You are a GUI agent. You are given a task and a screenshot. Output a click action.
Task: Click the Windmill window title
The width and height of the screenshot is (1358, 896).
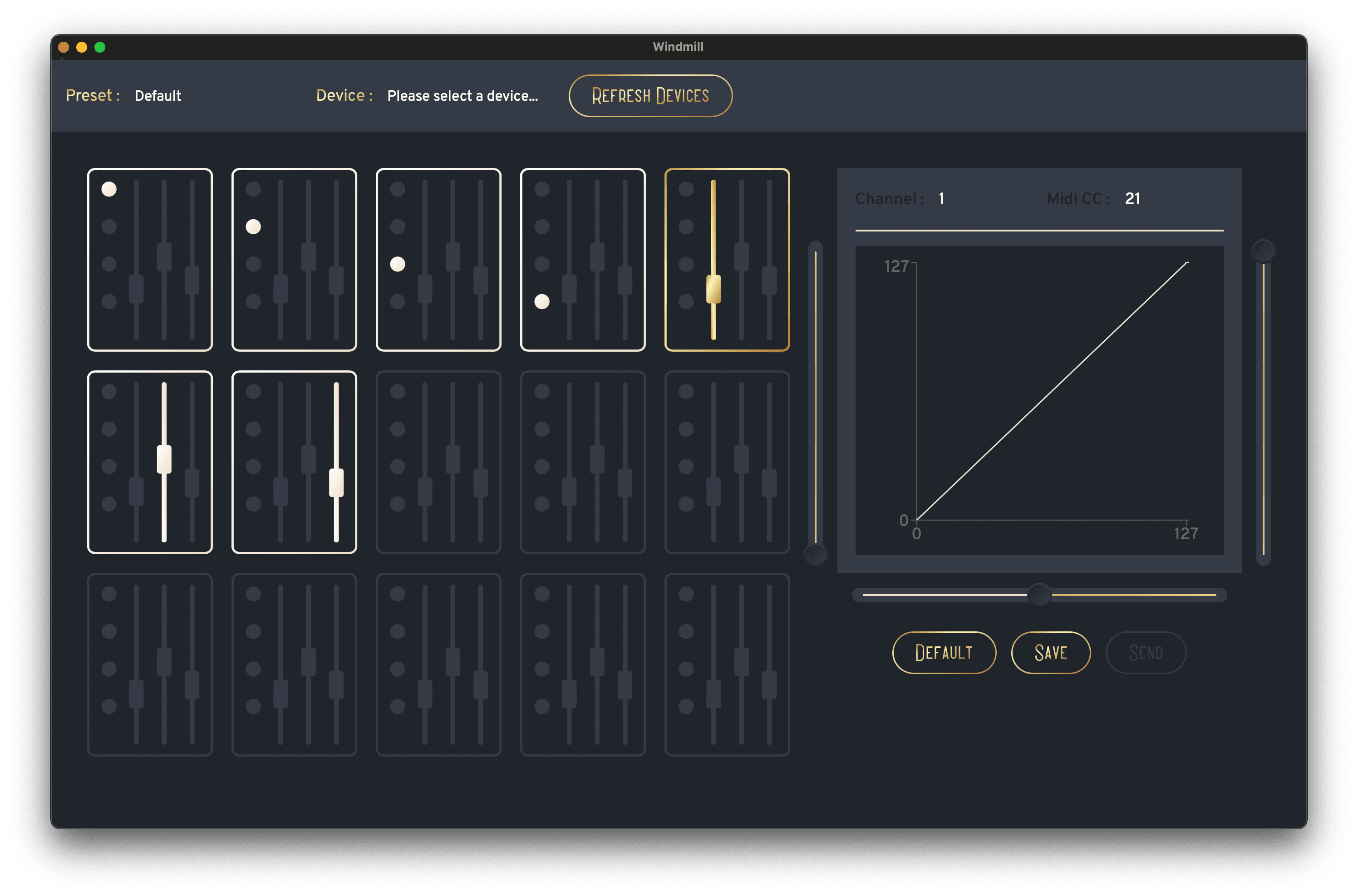(x=678, y=47)
